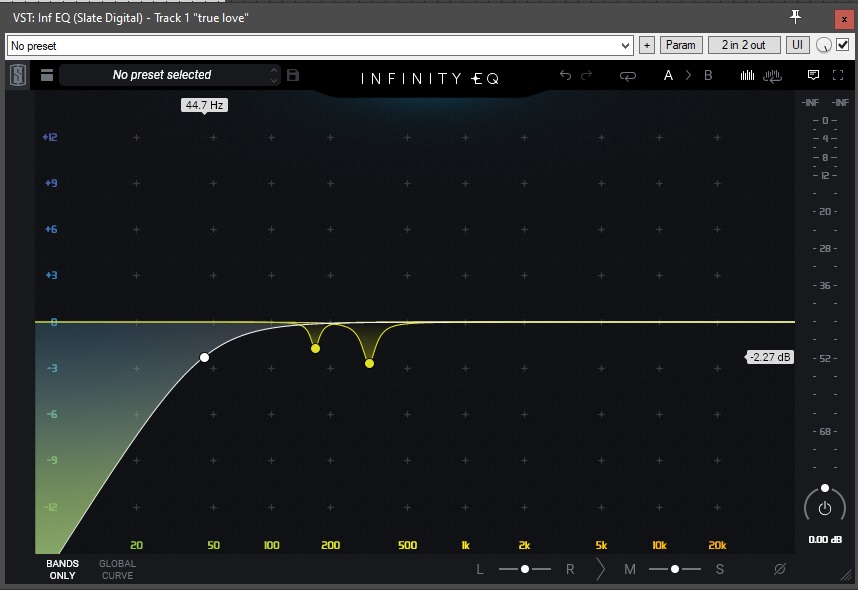Click the wet/dry mix knob
Image resolution: width=858 pixels, height=590 pixels.
[x=823, y=45]
